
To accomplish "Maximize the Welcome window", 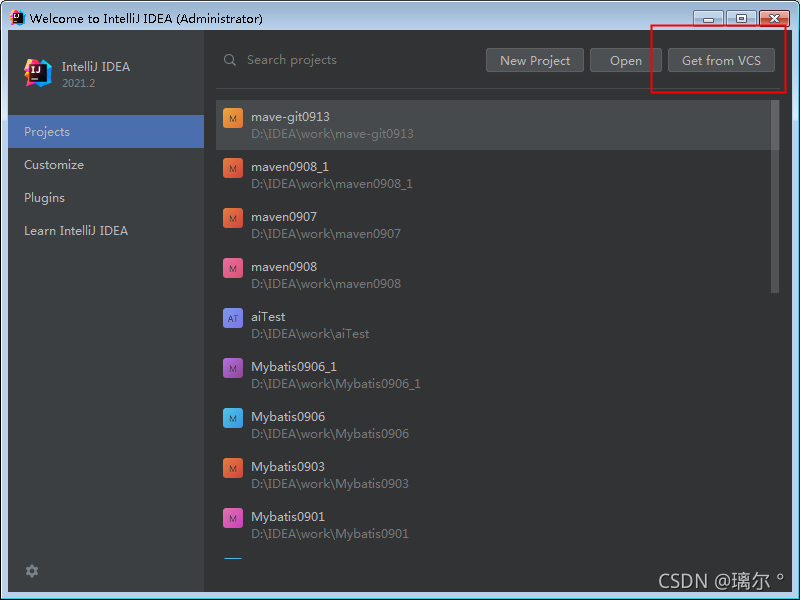I will coord(741,18).
